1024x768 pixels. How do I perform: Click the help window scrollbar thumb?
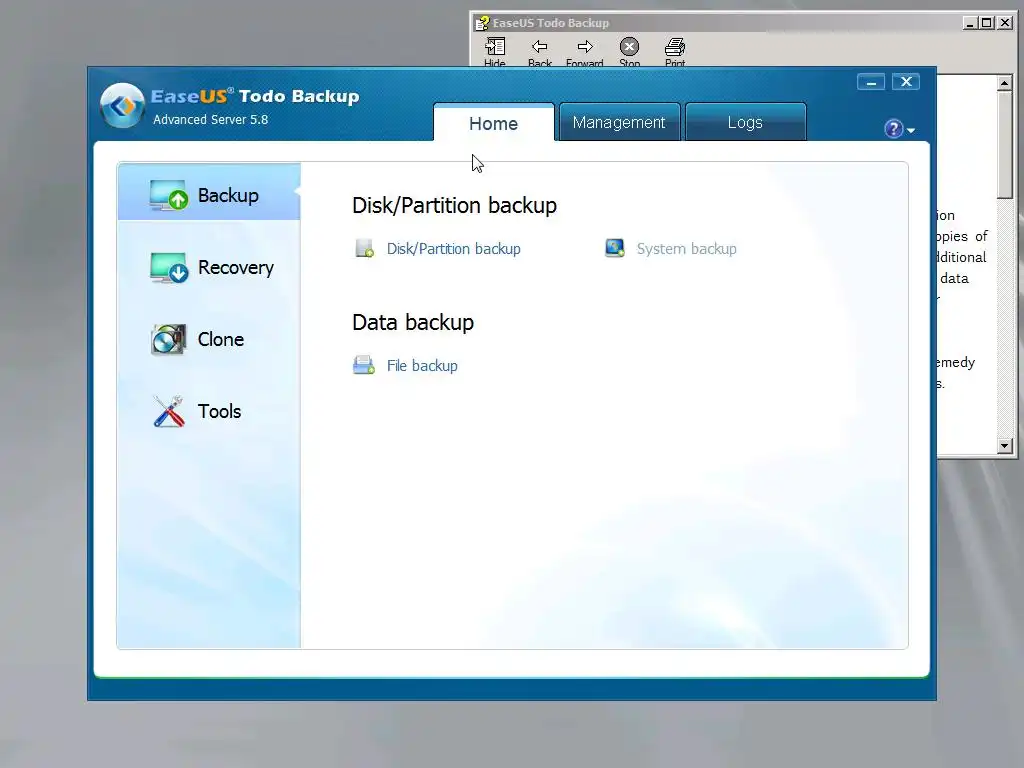[1004, 144]
